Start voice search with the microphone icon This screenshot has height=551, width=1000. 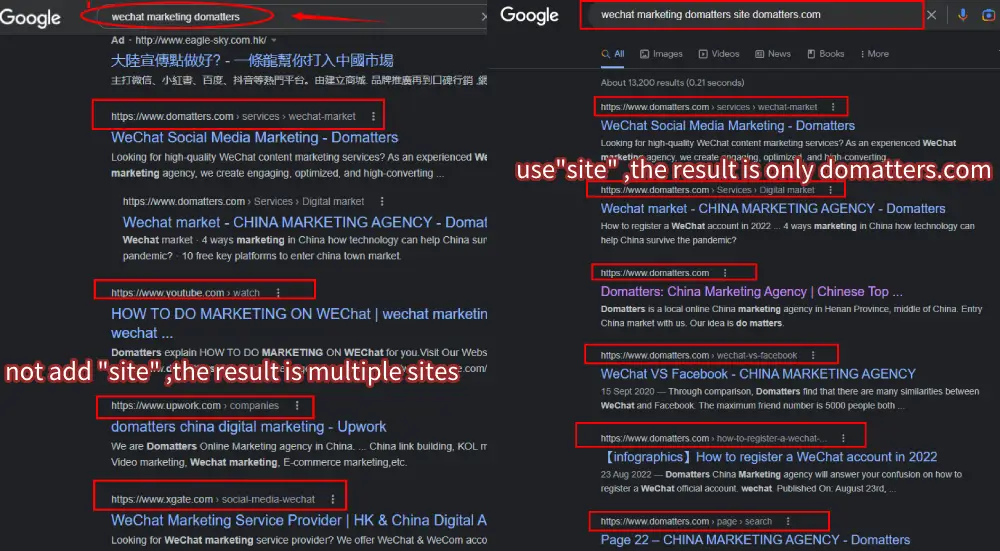pyautogui.click(x=963, y=15)
